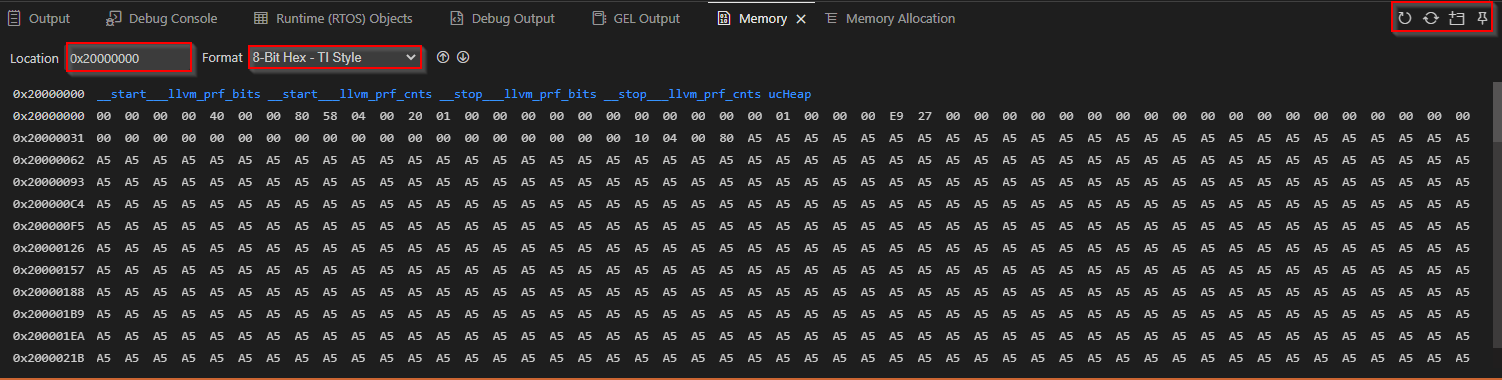Go to previous memory page (up arrow)

442,58
